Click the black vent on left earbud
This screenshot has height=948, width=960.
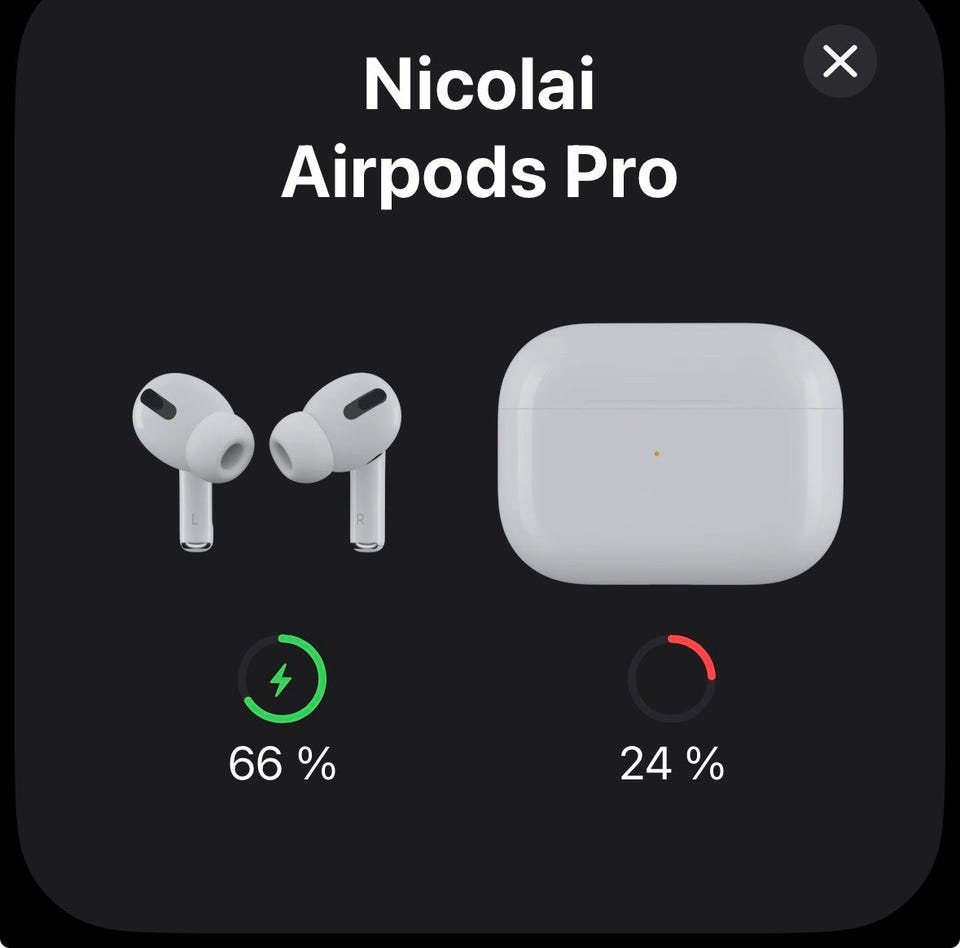[159, 404]
